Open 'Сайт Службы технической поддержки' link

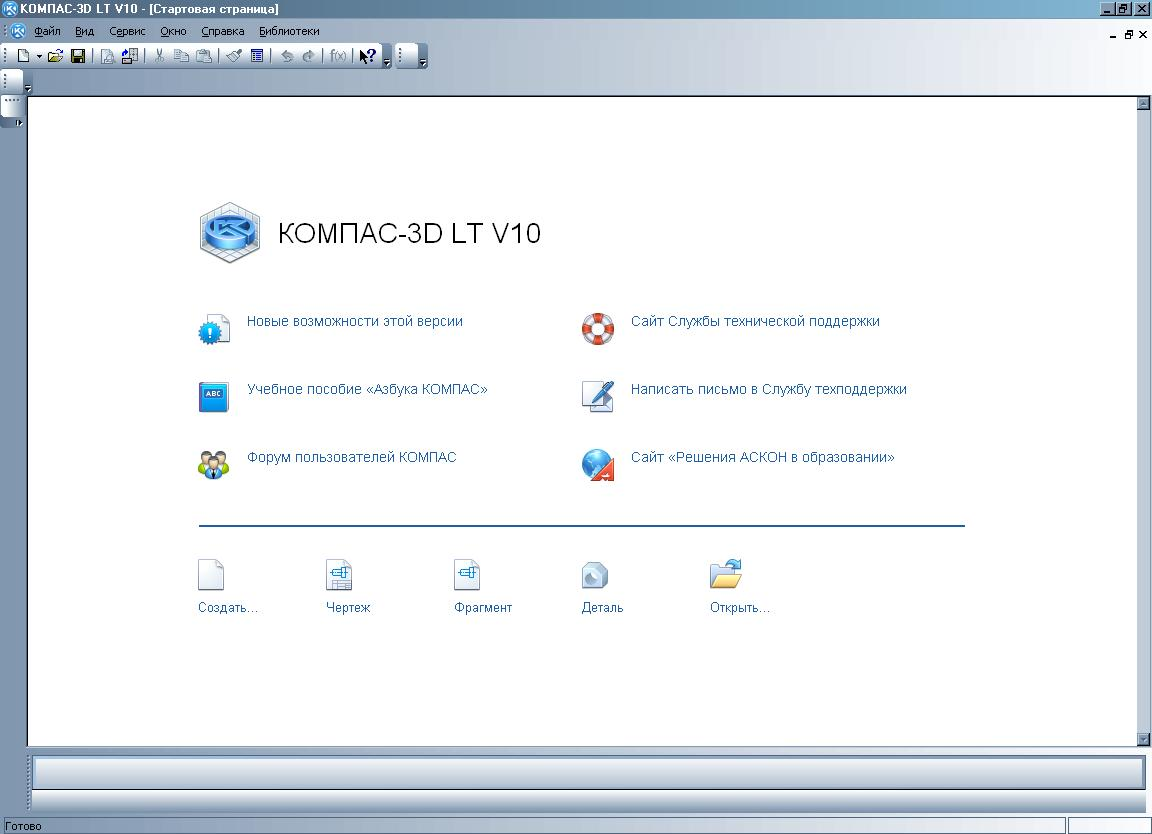coord(755,321)
